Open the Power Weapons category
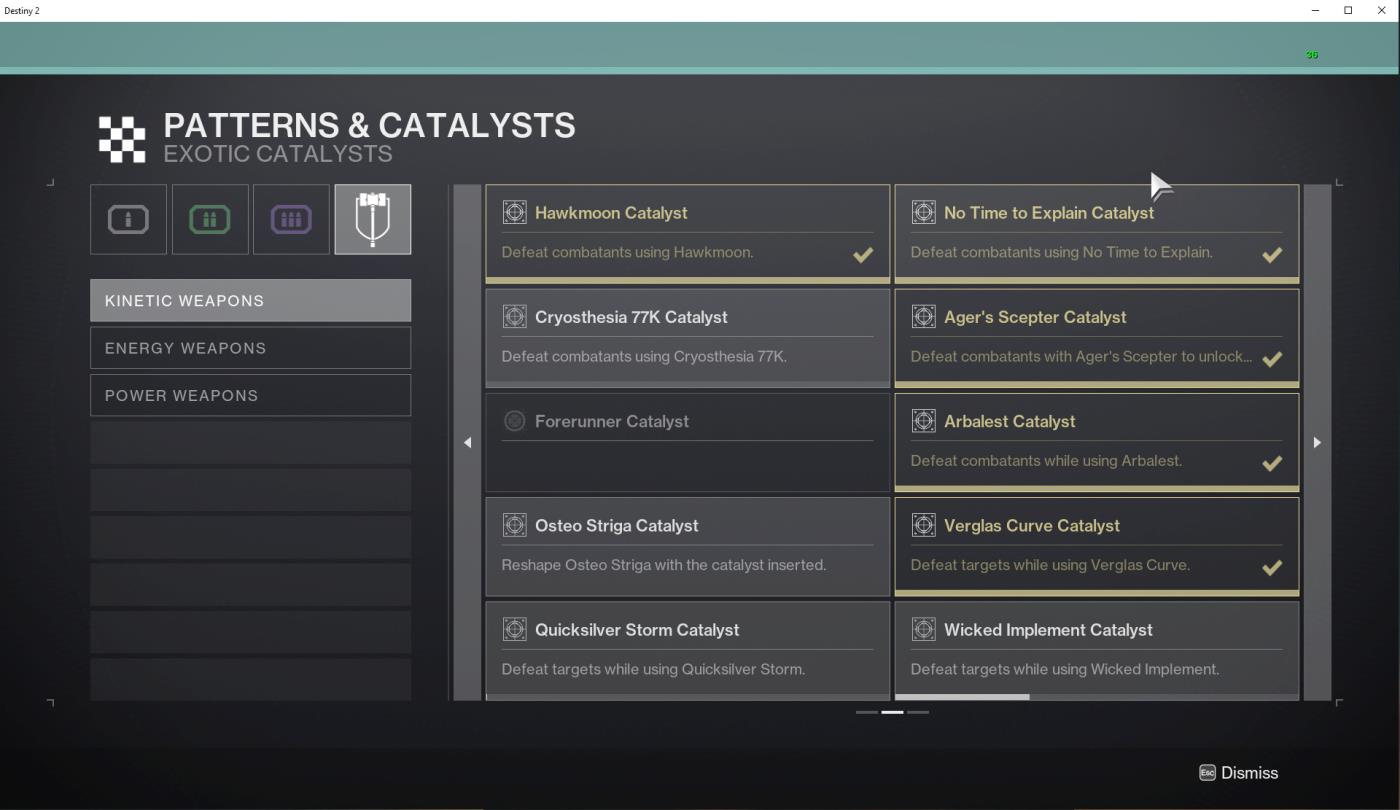 pos(250,395)
